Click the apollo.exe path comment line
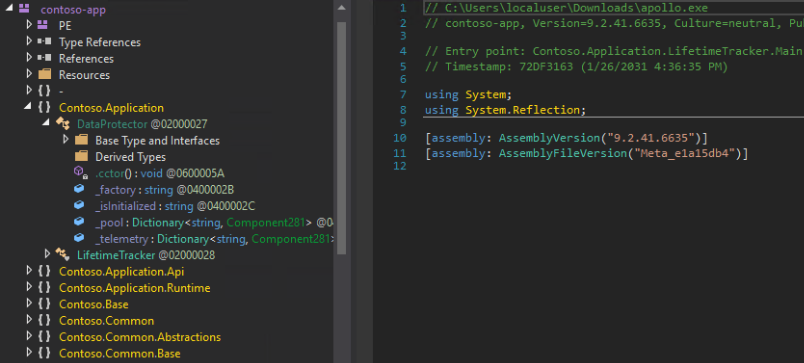The height and width of the screenshot is (363, 804). coord(566,8)
